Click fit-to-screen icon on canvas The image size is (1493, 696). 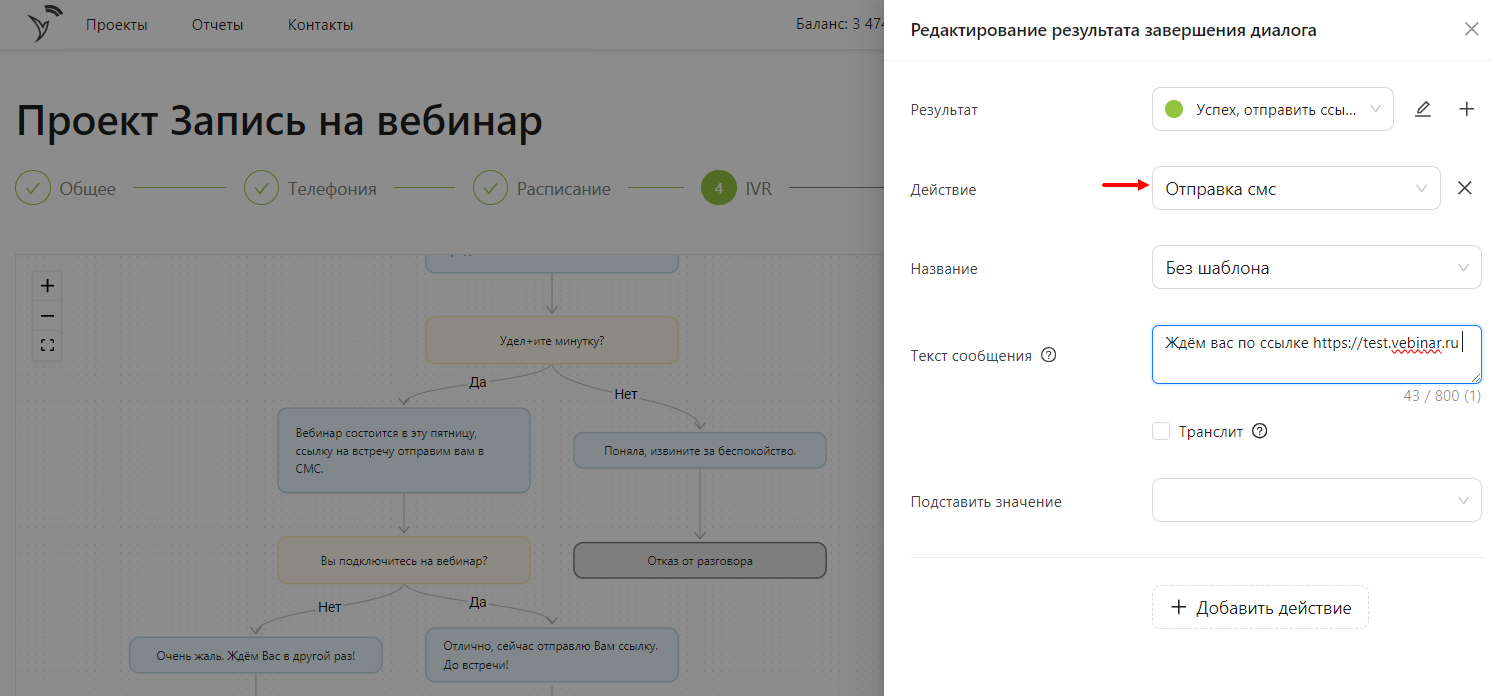tap(47, 346)
